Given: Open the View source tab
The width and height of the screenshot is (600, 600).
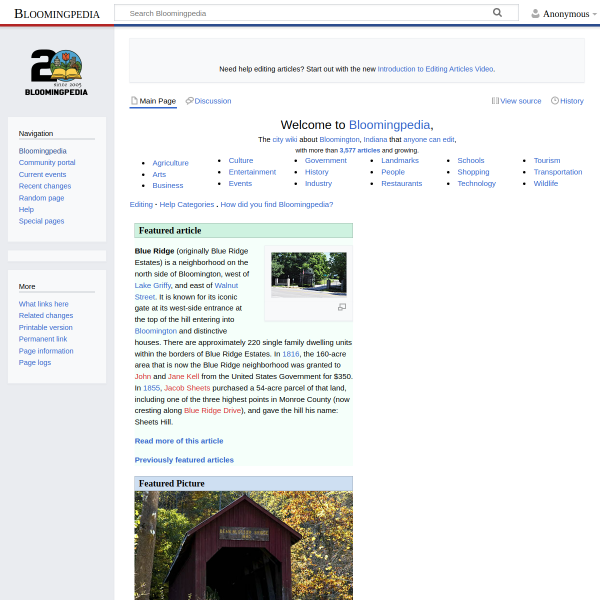Looking at the screenshot, I should 517,101.
